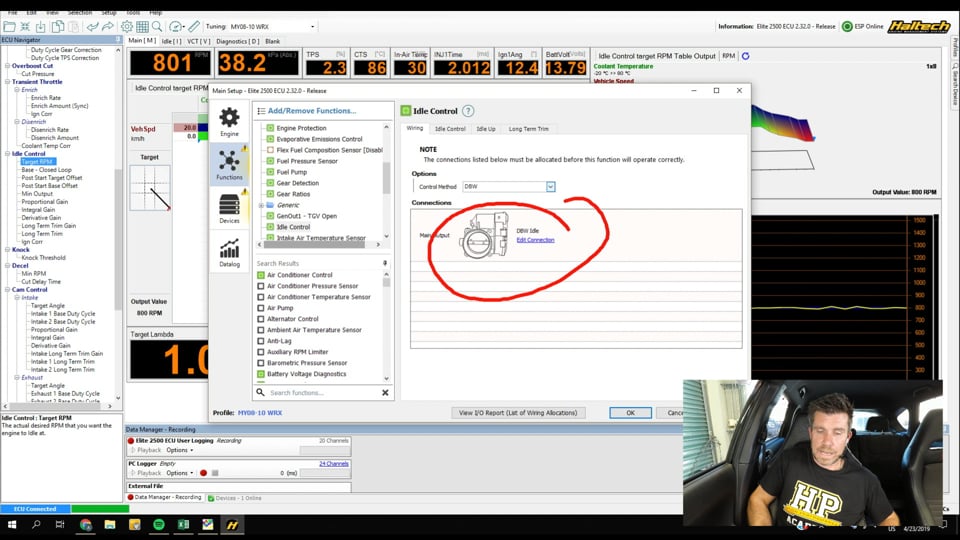The height and width of the screenshot is (540, 960).
Task: Click the record button in PC Logger
Action: pyautogui.click(x=203, y=473)
